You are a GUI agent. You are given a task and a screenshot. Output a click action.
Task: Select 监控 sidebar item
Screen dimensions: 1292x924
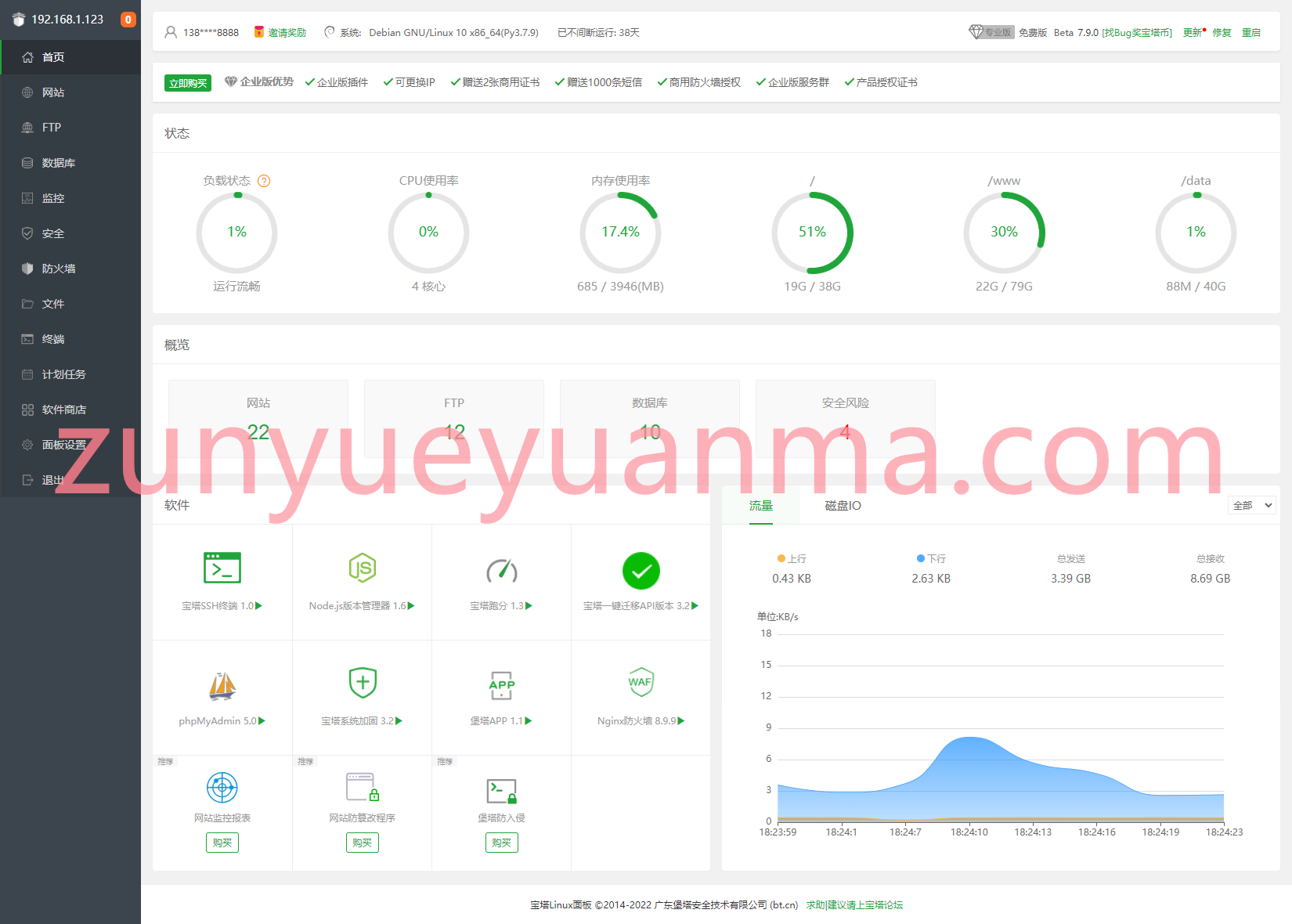coord(70,198)
